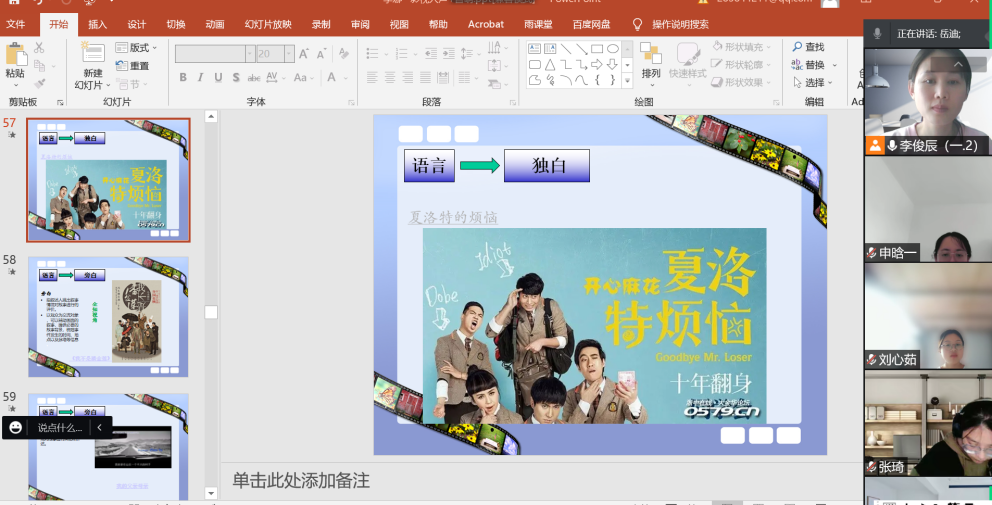Screen dimensions: 992x505
Task: Select the oval shape in shapes gallery
Action: point(612,49)
